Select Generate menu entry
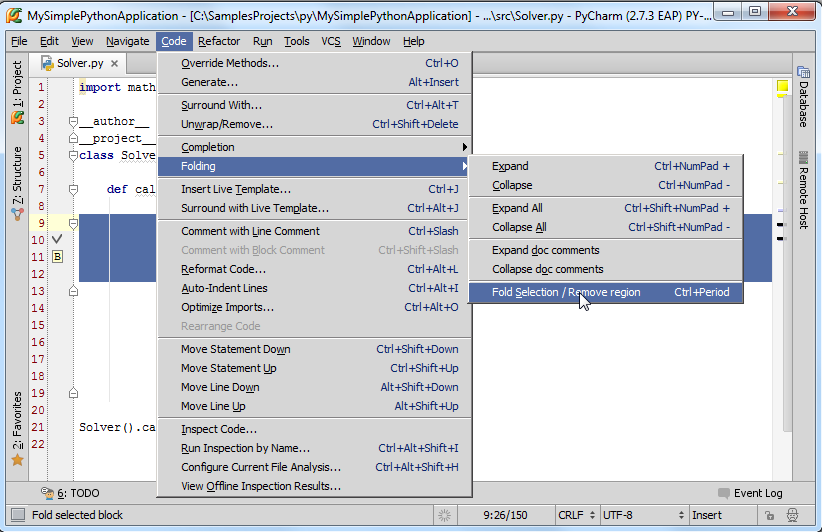Viewport: 822px width, 532px height. tap(315, 82)
